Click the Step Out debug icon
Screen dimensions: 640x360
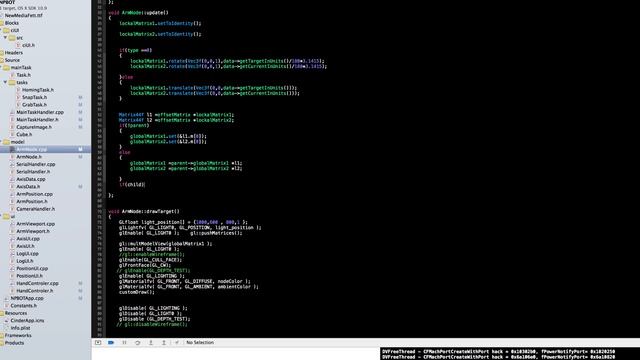pyautogui.click(x=164, y=342)
